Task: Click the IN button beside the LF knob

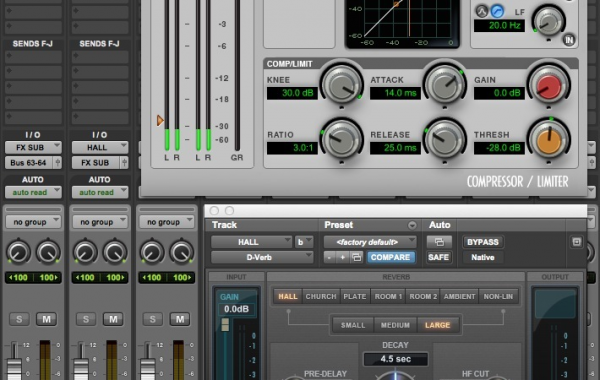Action: pos(569,40)
